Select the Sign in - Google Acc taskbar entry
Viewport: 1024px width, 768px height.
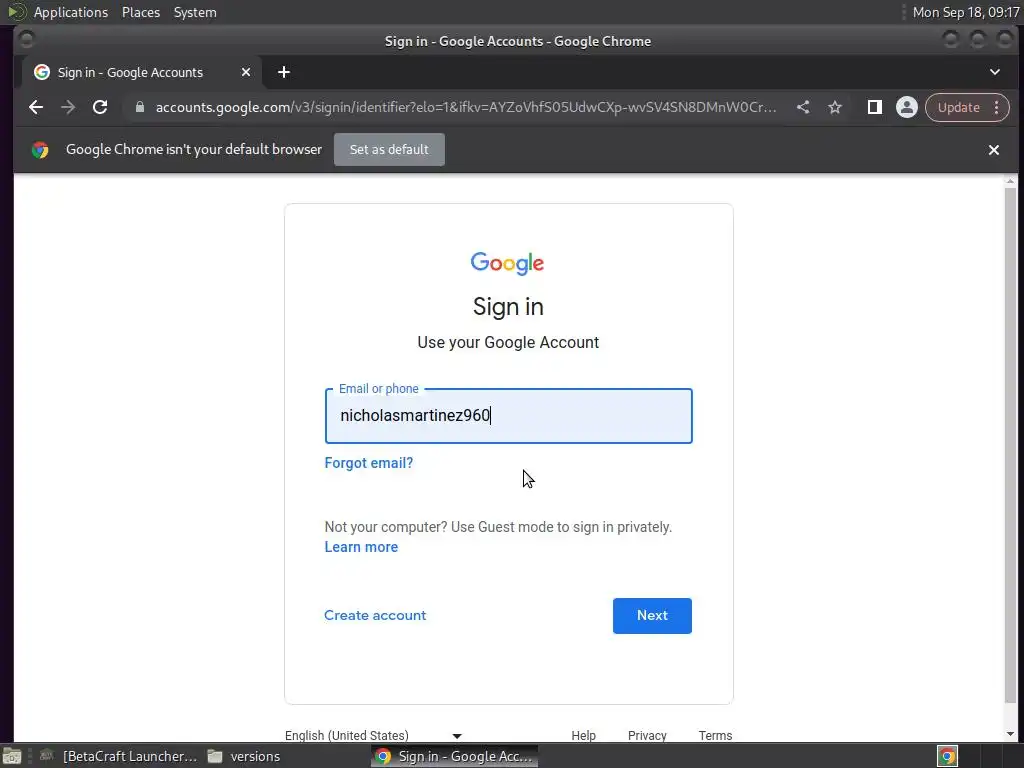click(x=455, y=756)
